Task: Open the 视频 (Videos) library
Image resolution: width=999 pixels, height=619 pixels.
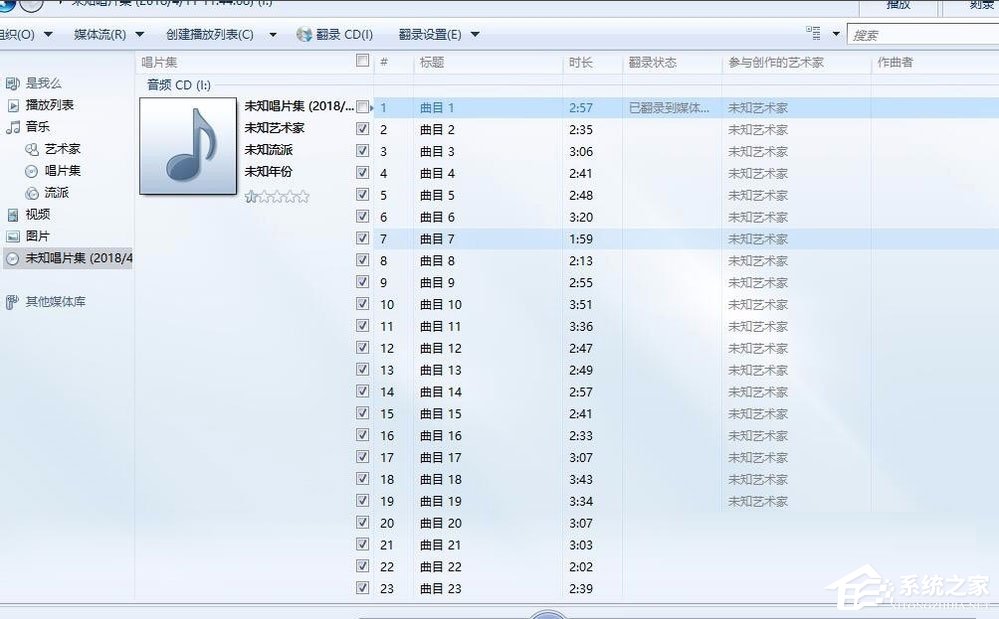Action: click(35, 214)
